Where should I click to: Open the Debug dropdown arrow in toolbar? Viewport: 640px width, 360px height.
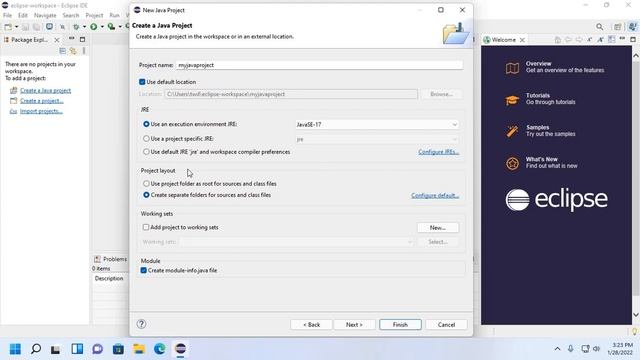(84, 27)
